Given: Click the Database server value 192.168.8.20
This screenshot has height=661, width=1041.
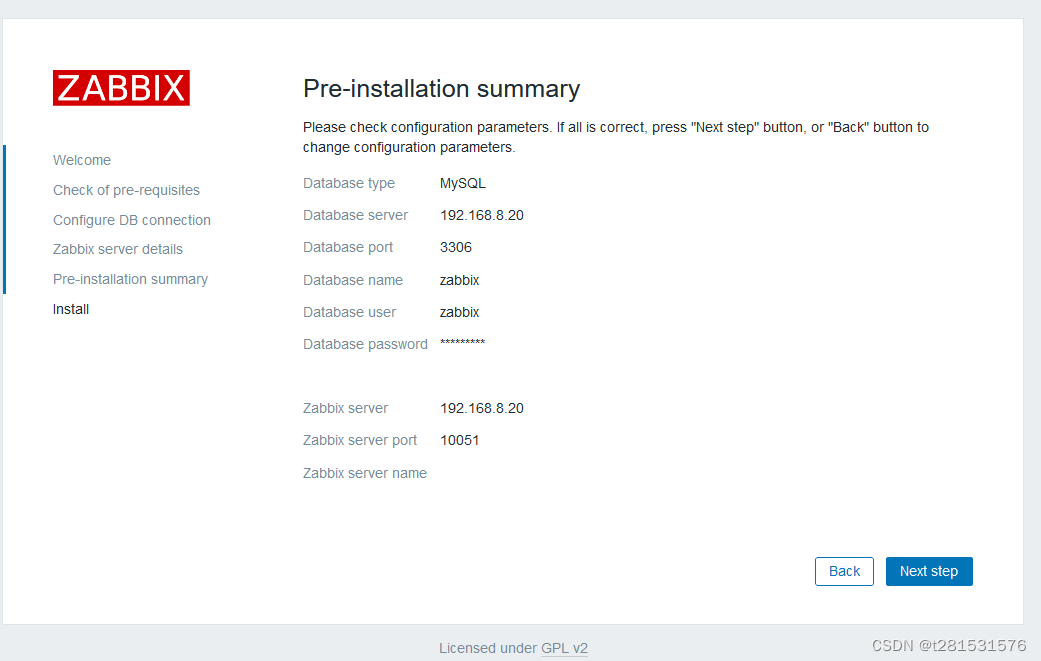Looking at the screenshot, I should click(x=481, y=215).
